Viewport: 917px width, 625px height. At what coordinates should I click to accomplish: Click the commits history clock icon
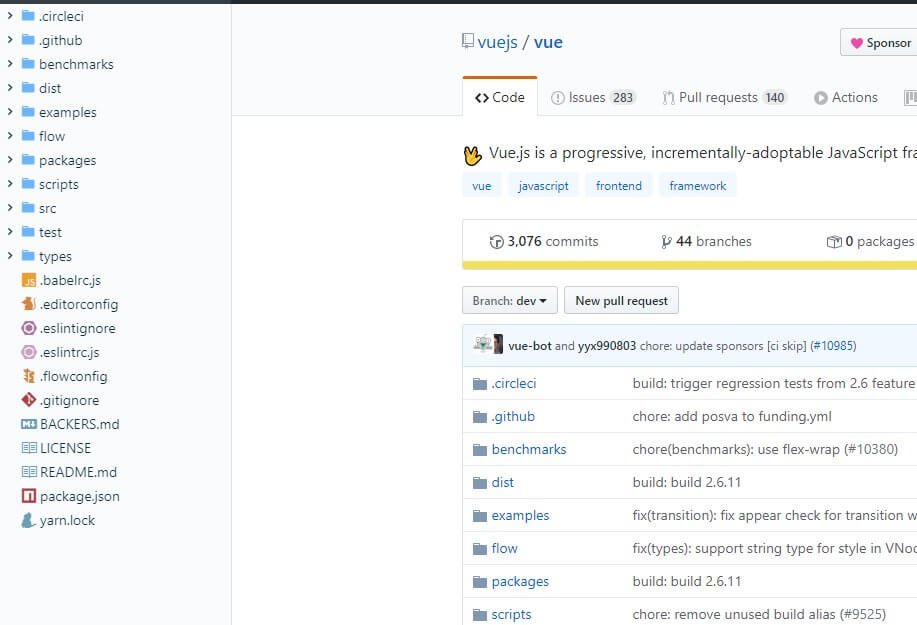tap(497, 241)
